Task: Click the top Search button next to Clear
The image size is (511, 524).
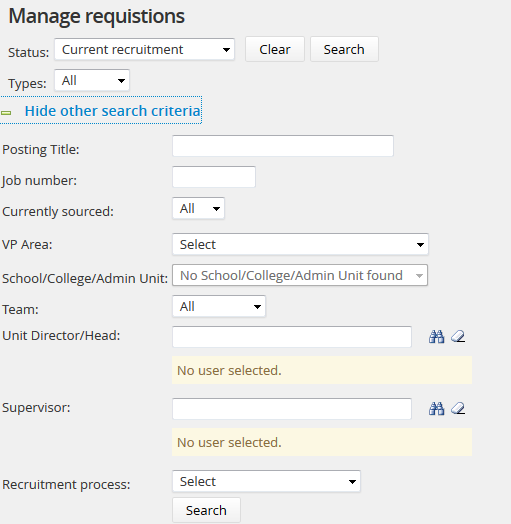Action: click(344, 49)
